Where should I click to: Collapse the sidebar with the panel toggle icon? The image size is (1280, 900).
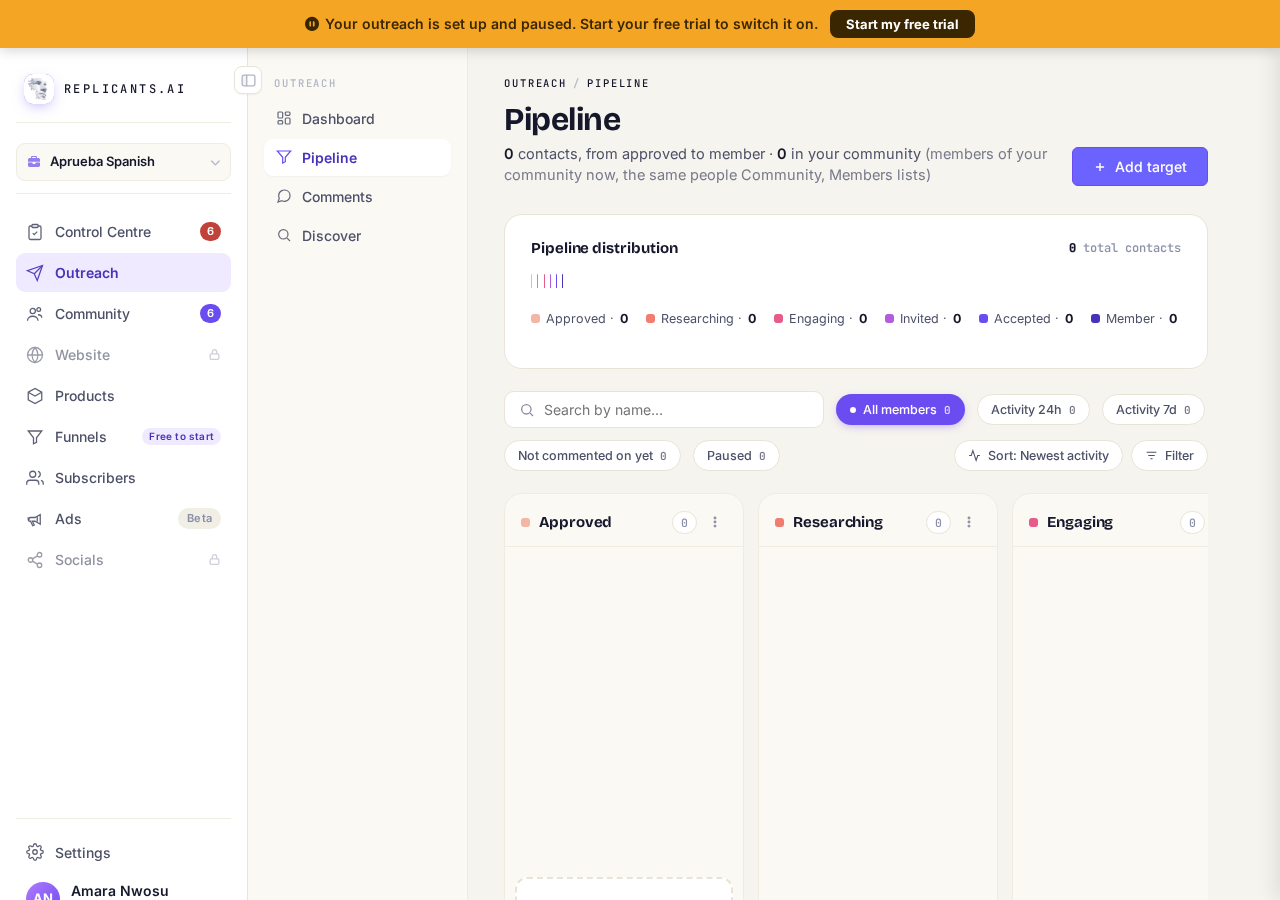(248, 80)
